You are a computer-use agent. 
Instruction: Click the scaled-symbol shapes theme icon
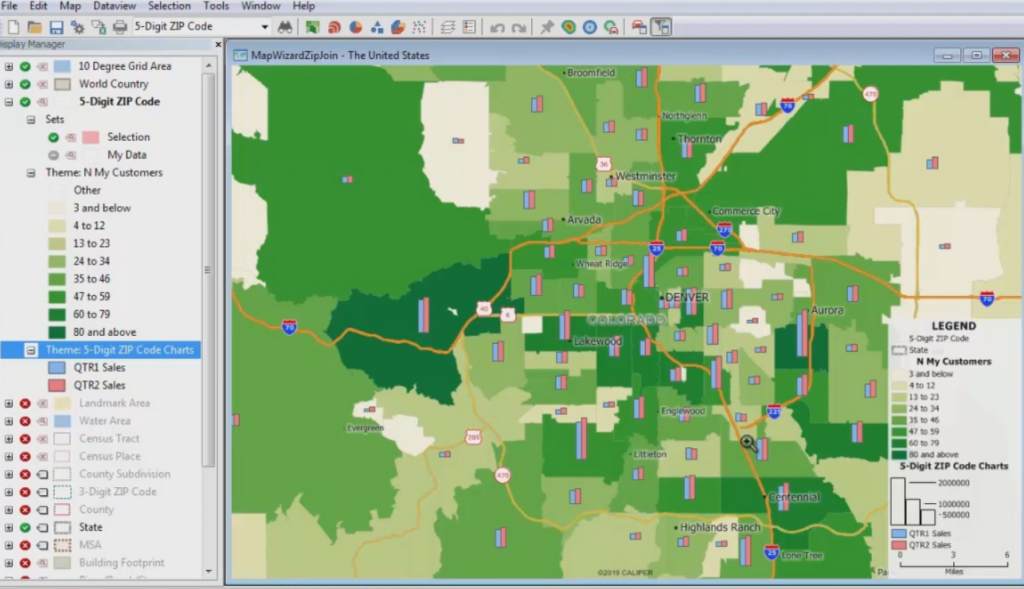tap(377, 27)
